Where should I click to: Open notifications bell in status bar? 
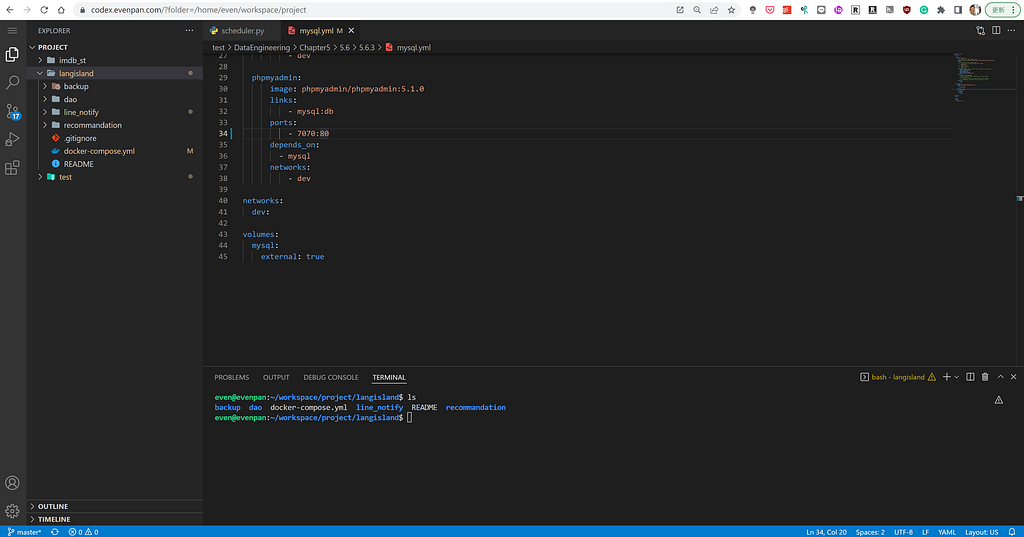click(x=1012, y=532)
